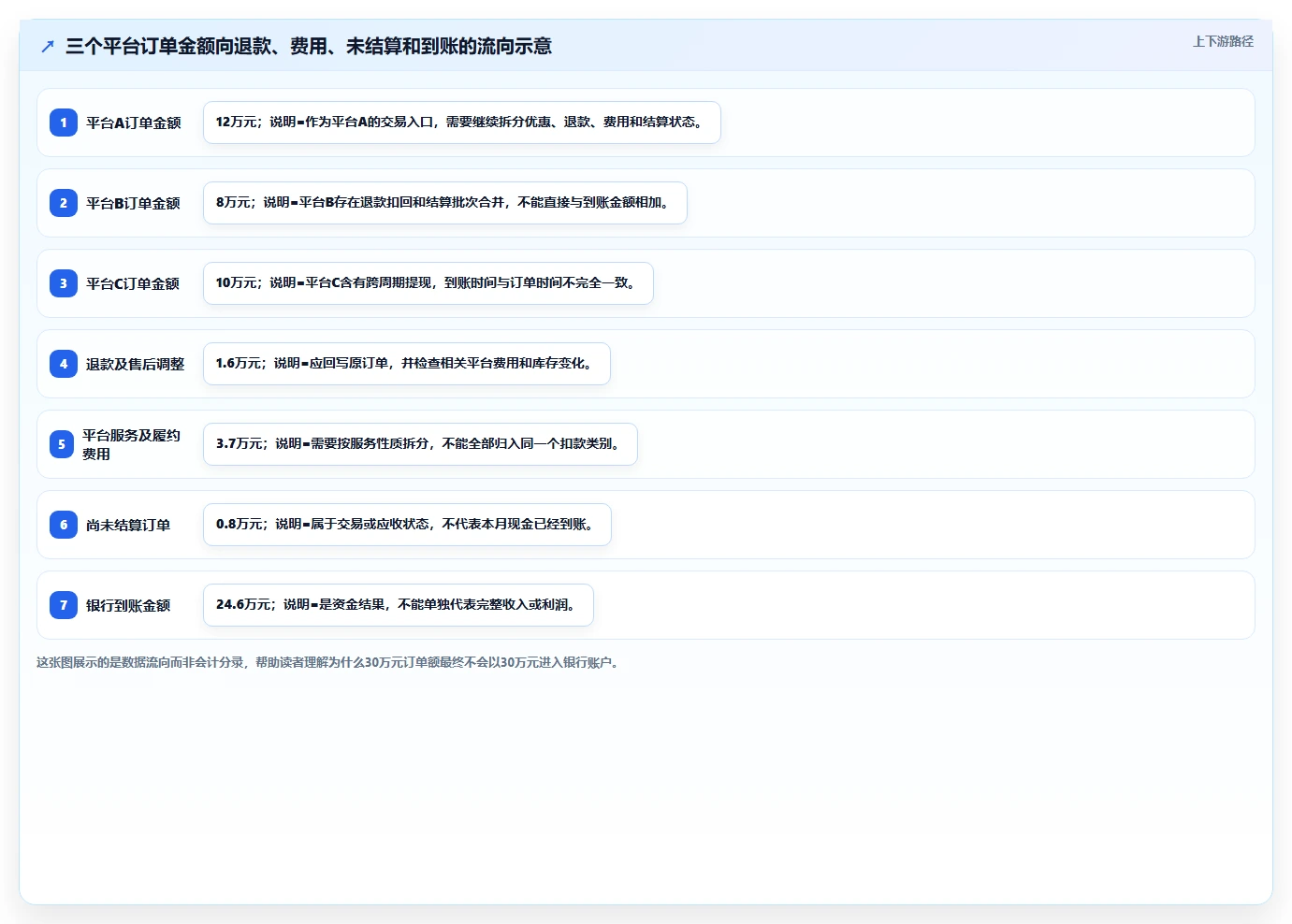Click step badge number 4
The width and height of the screenshot is (1292, 924).
pyautogui.click(x=64, y=364)
